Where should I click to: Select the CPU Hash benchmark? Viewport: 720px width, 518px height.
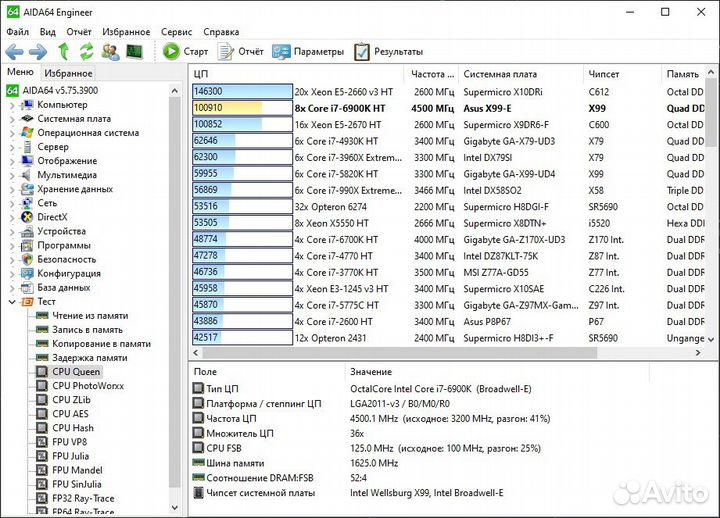73,428
